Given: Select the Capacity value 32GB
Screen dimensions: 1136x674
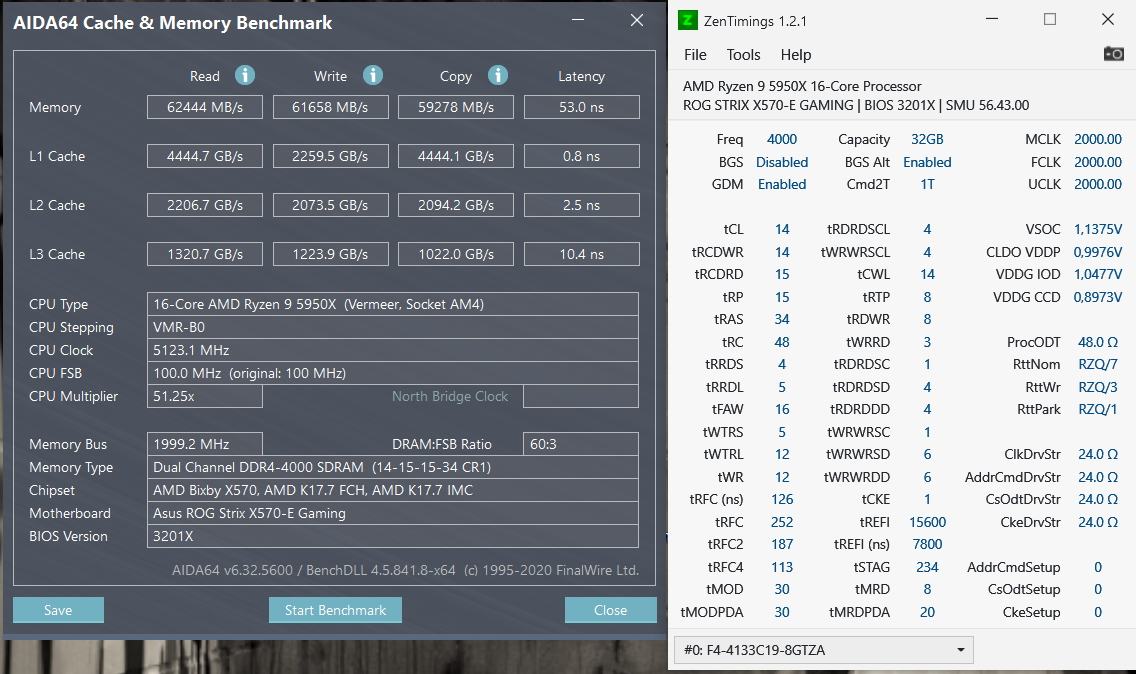Looking at the screenshot, I should pyautogui.click(x=927, y=139).
